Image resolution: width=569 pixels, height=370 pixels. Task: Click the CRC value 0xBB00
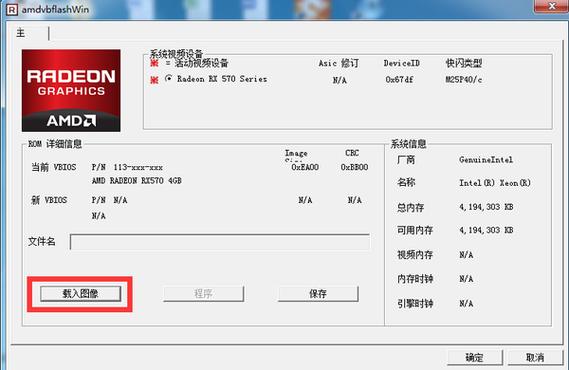[354, 167]
